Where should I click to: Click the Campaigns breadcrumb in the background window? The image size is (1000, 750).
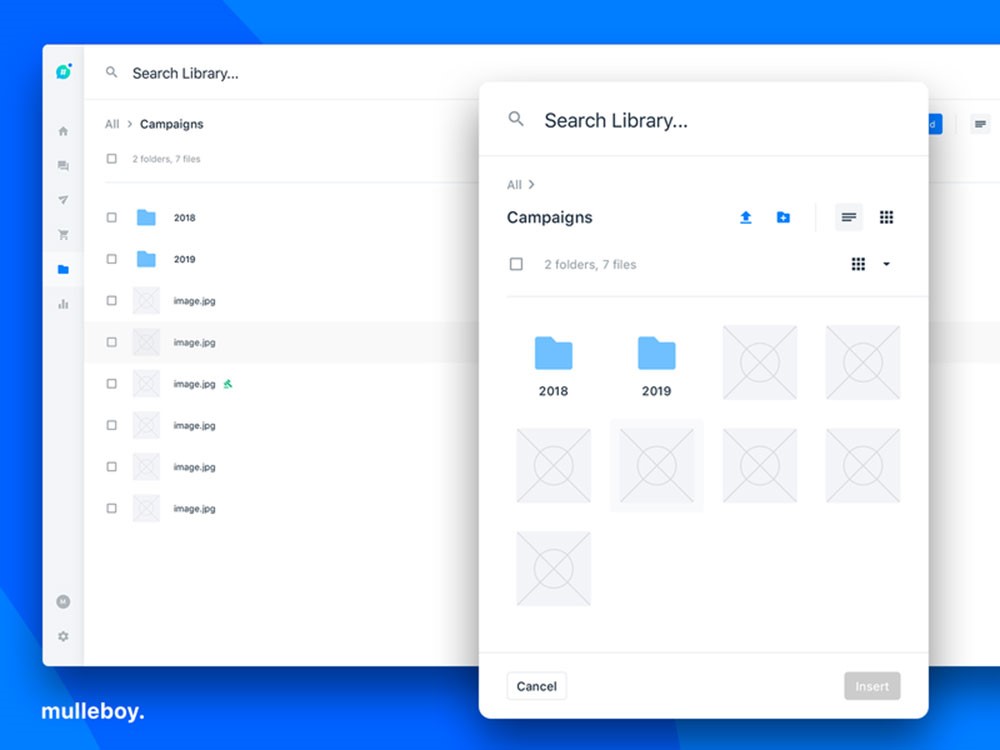click(172, 124)
